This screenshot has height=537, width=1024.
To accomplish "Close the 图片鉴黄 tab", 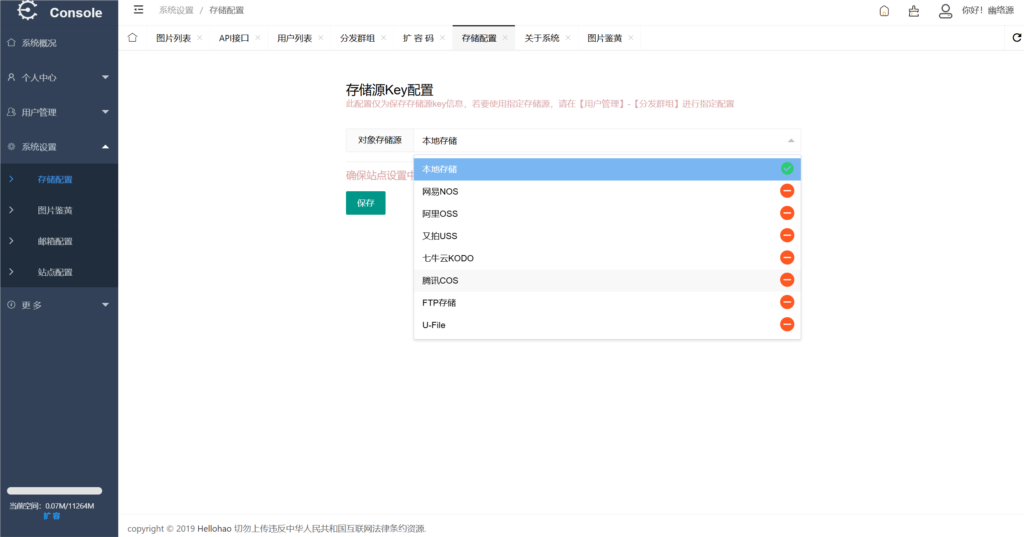I will point(631,38).
